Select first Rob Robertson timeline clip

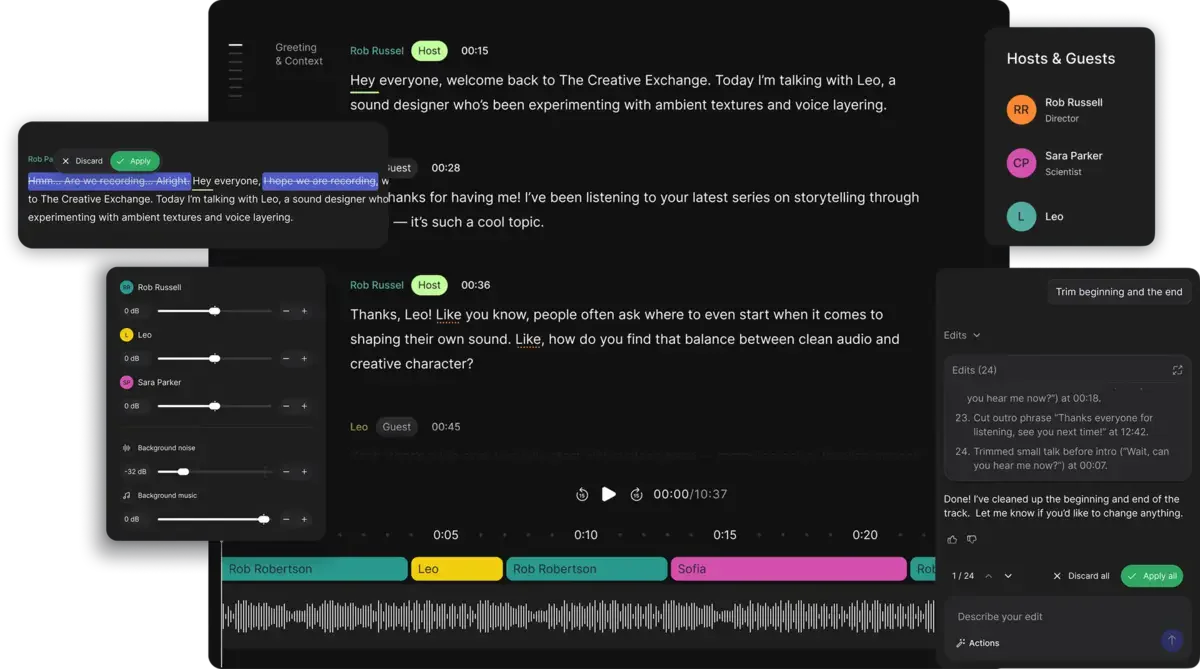[x=314, y=569]
